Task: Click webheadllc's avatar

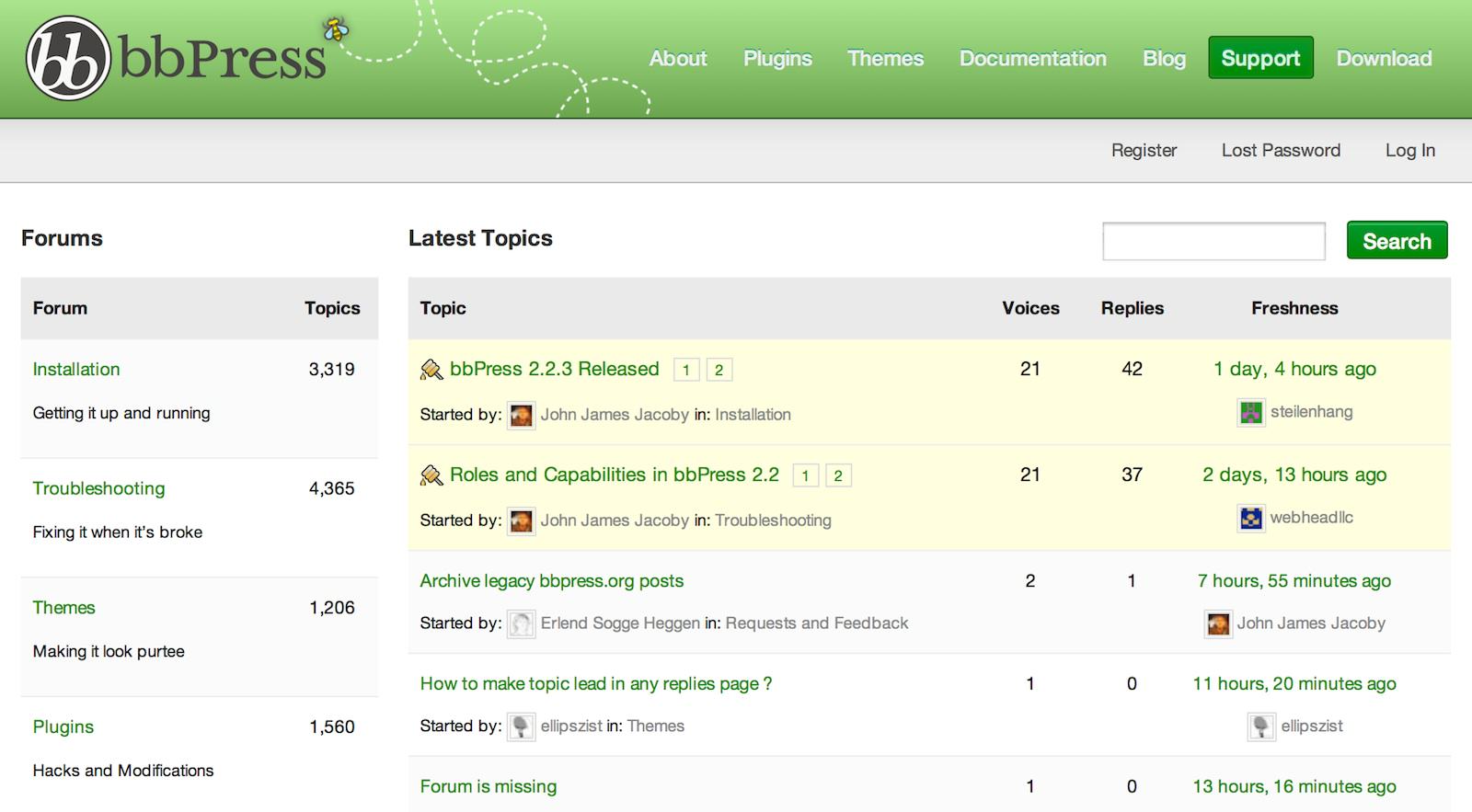Action: point(1251,518)
